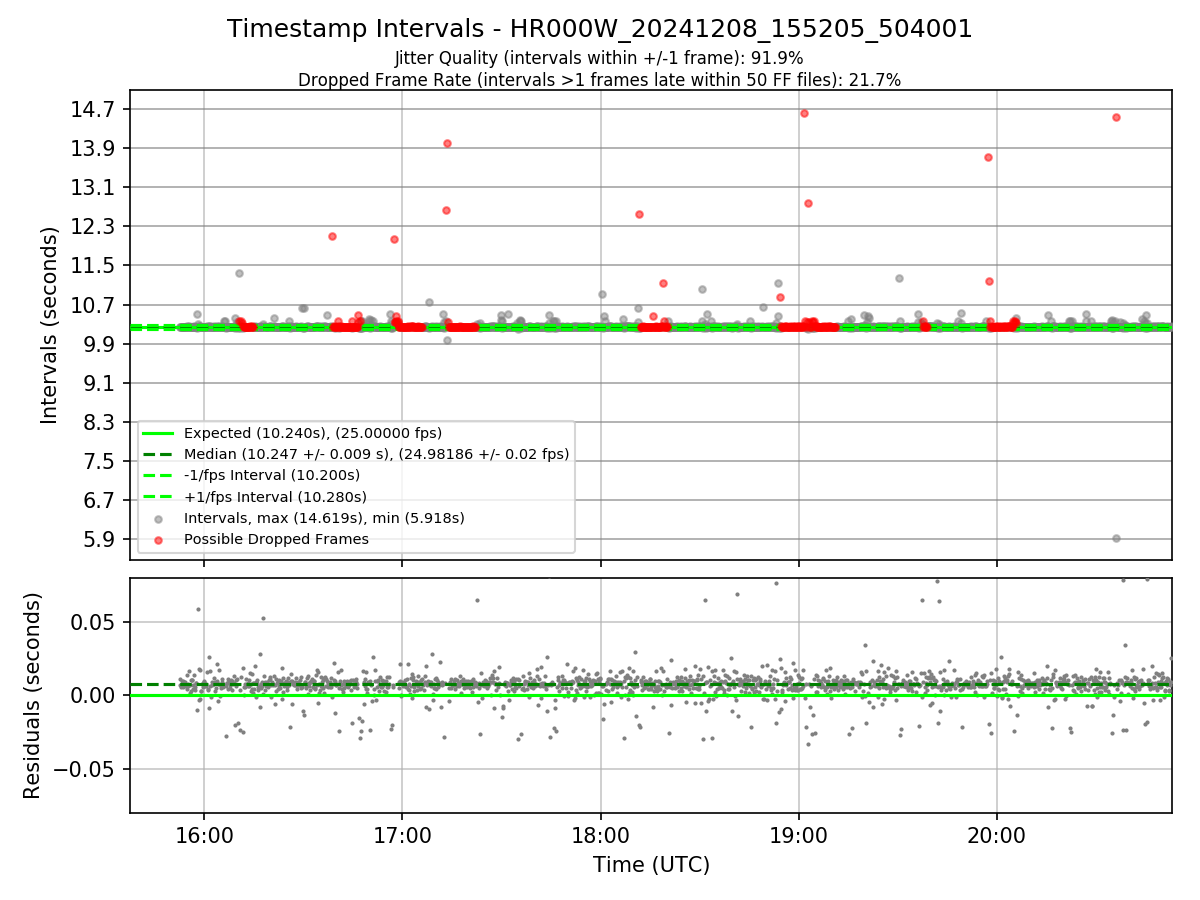Image resolution: width=1200 pixels, height=900 pixels.
Task: Select legend entry 'Intervals, max (14.619s), min (5.918s)'
Action: (324, 518)
